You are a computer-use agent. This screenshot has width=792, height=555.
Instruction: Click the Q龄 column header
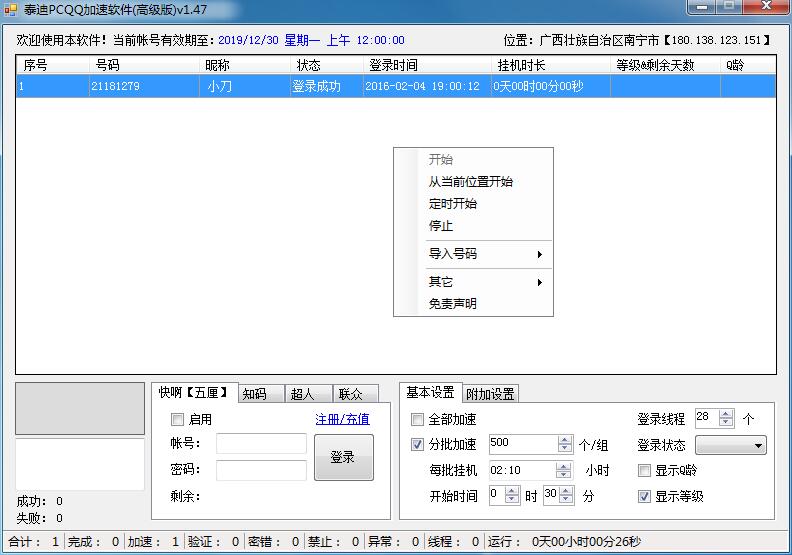click(748, 65)
